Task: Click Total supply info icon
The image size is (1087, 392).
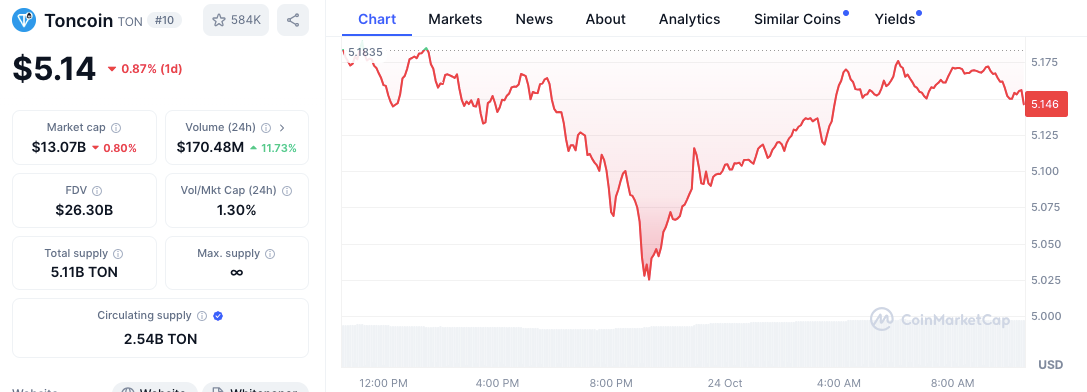Action: (119, 254)
